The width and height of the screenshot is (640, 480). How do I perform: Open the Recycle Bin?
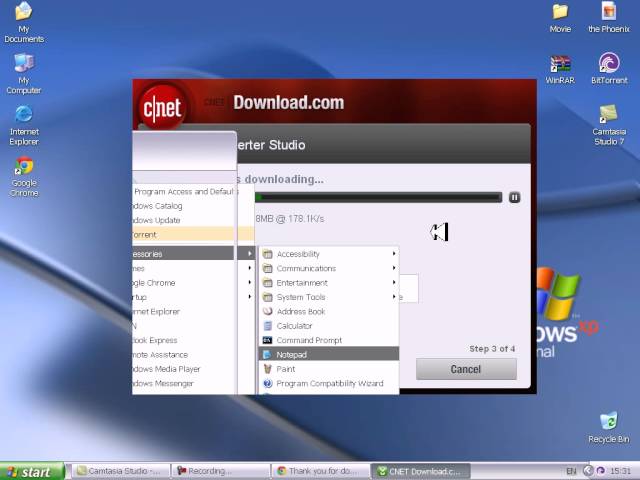click(609, 428)
